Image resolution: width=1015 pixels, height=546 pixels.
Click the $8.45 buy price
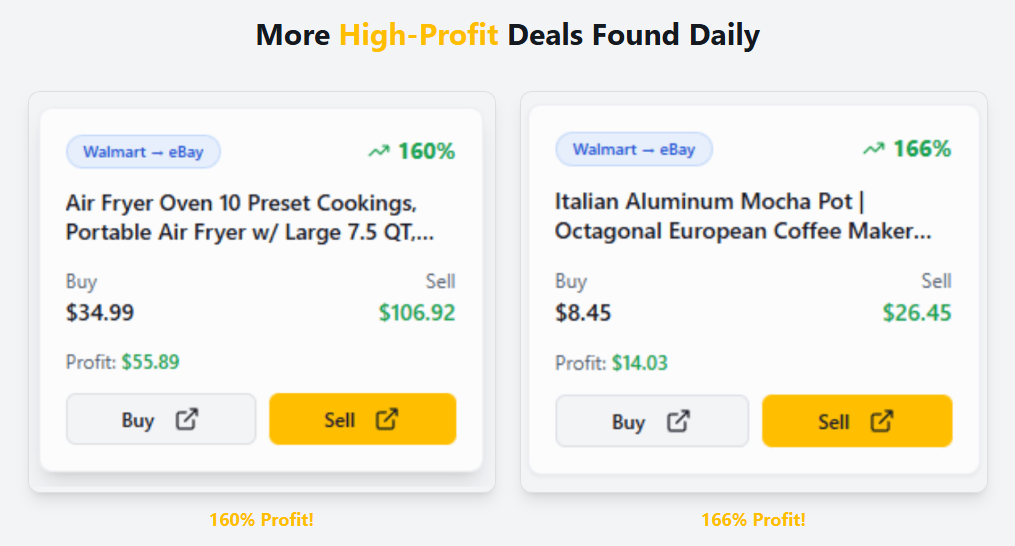(x=583, y=313)
